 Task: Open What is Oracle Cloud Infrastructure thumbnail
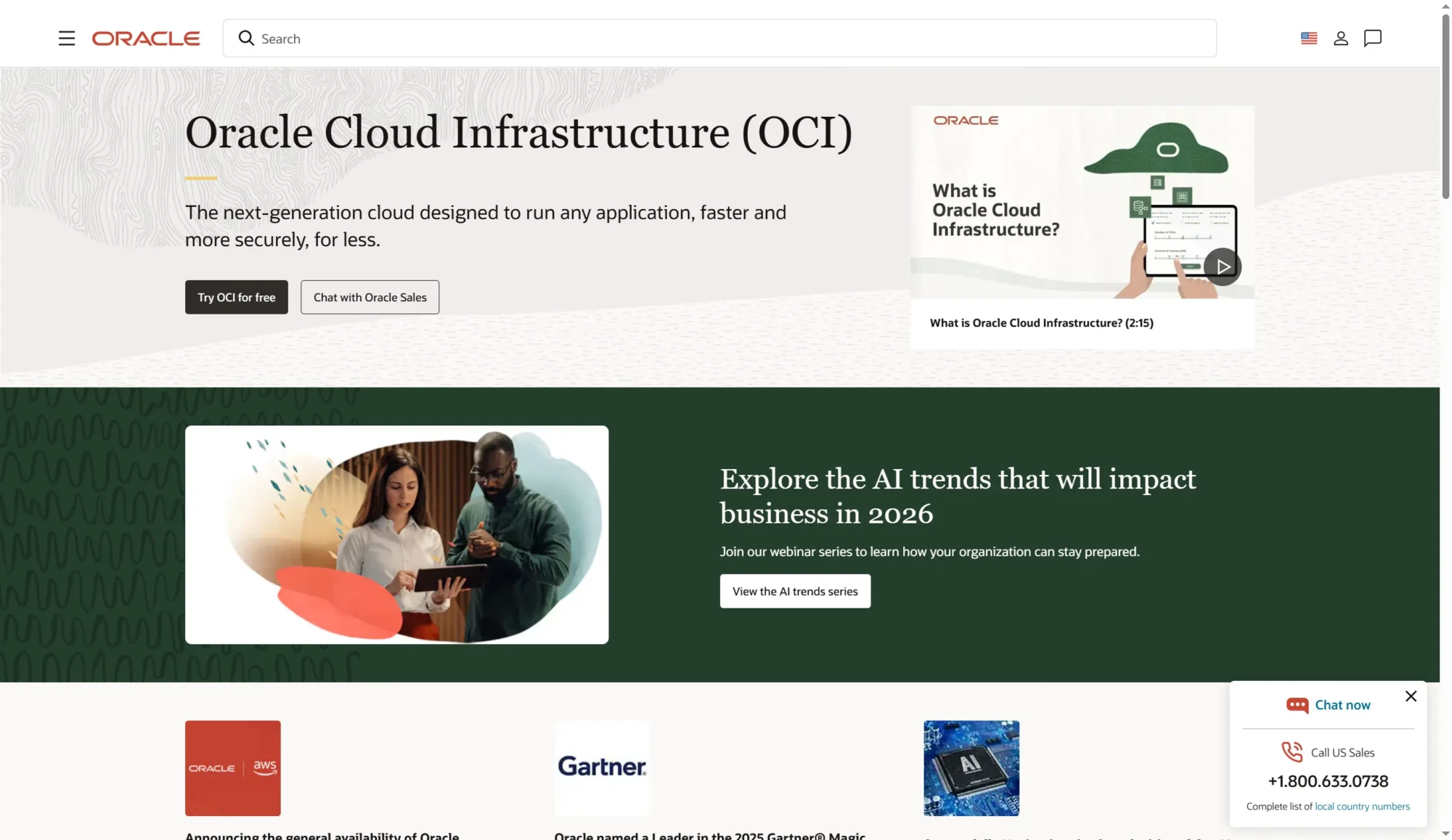click(1082, 202)
